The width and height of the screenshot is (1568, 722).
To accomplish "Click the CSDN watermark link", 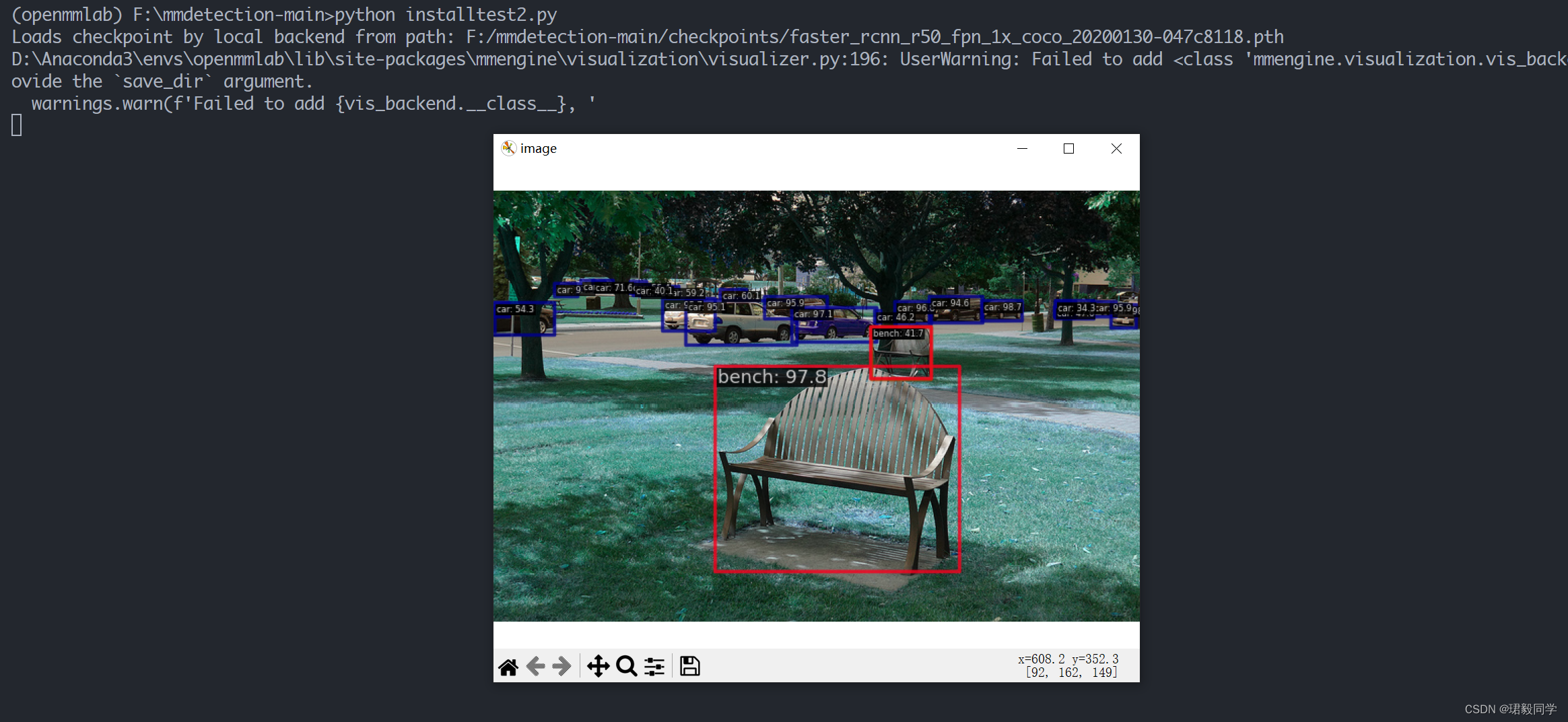I will pyautogui.click(x=1510, y=709).
